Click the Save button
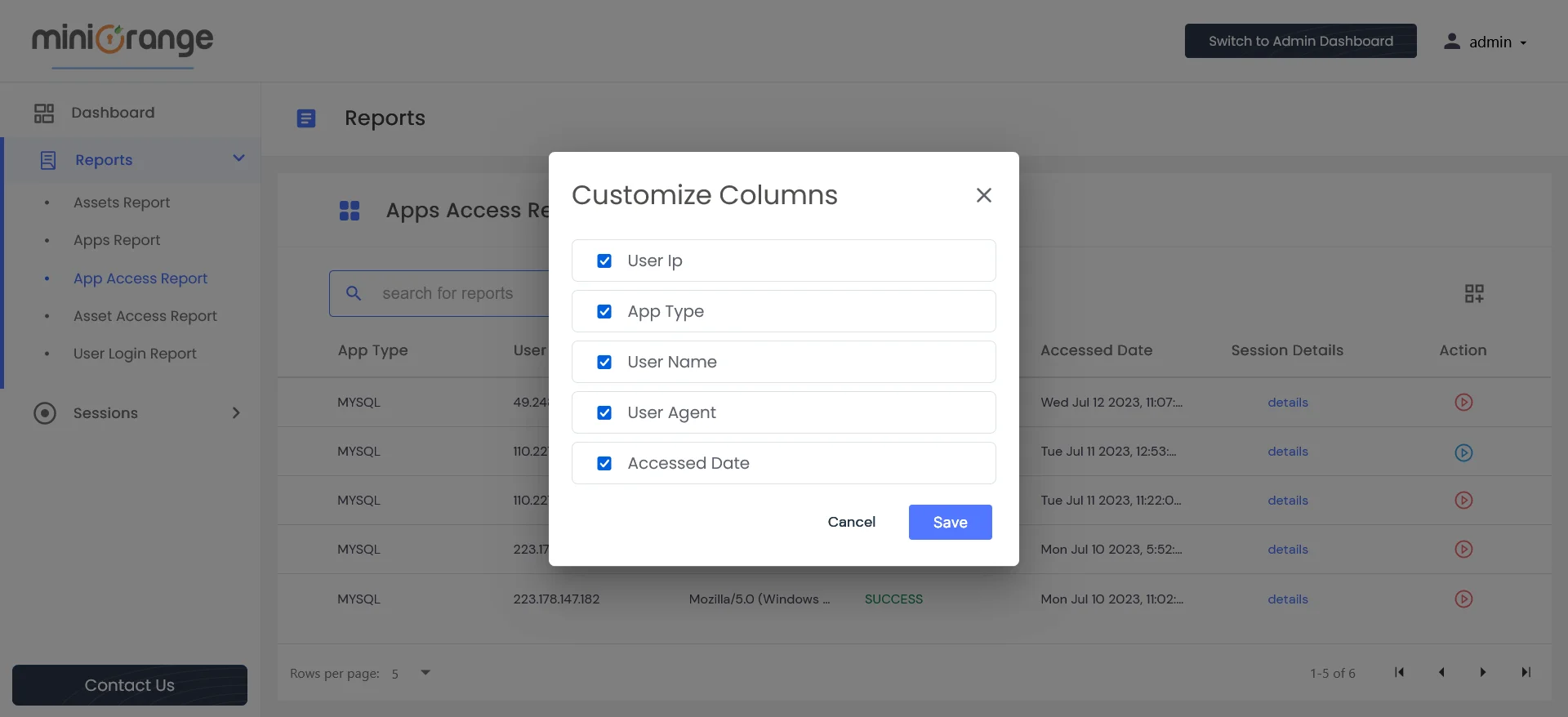The height and width of the screenshot is (717, 1568). click(x=951, y=523)
